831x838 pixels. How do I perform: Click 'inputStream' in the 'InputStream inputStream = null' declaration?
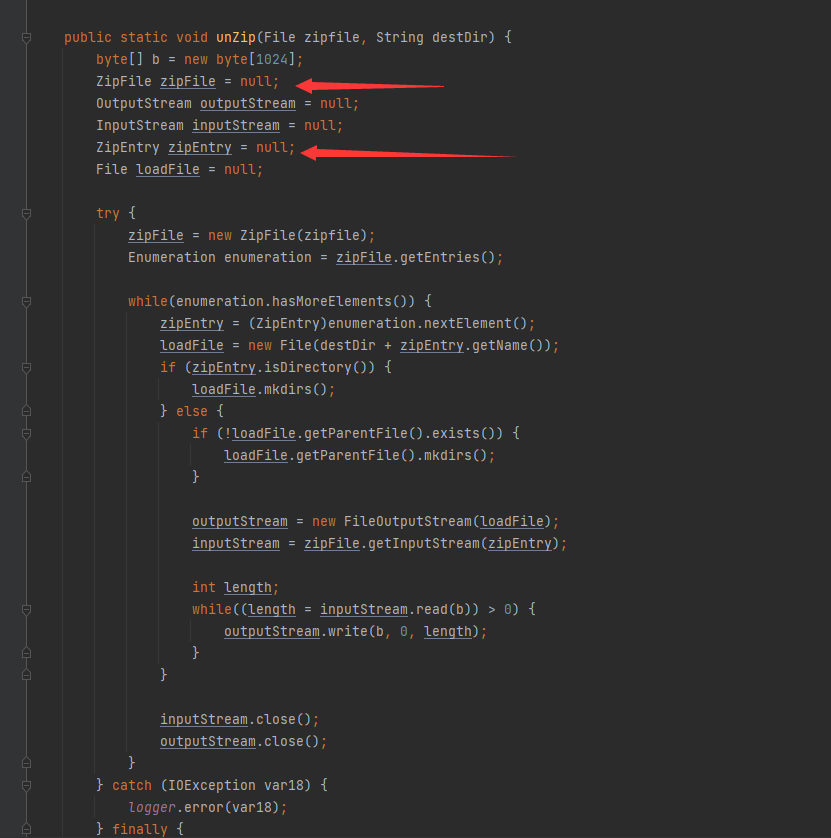(236, 125)
